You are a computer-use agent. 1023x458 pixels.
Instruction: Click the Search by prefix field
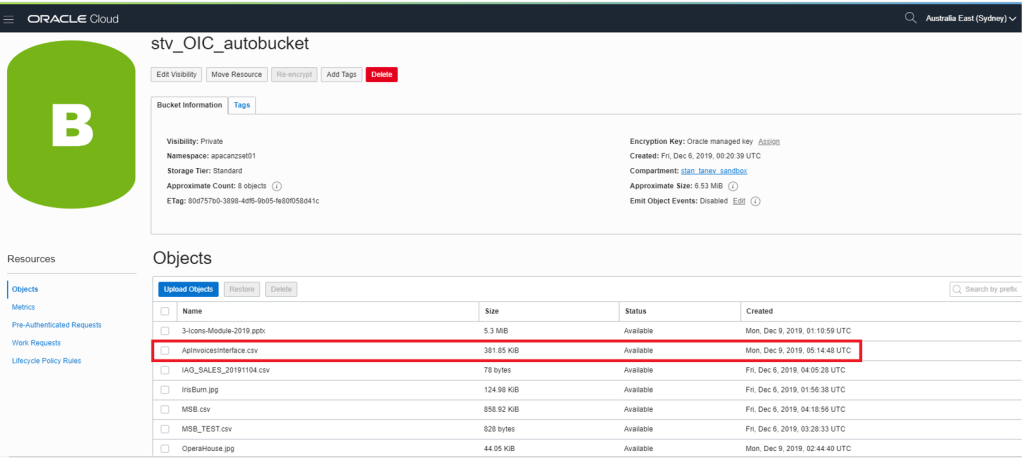pyautogui.click(x=988, y=289)
